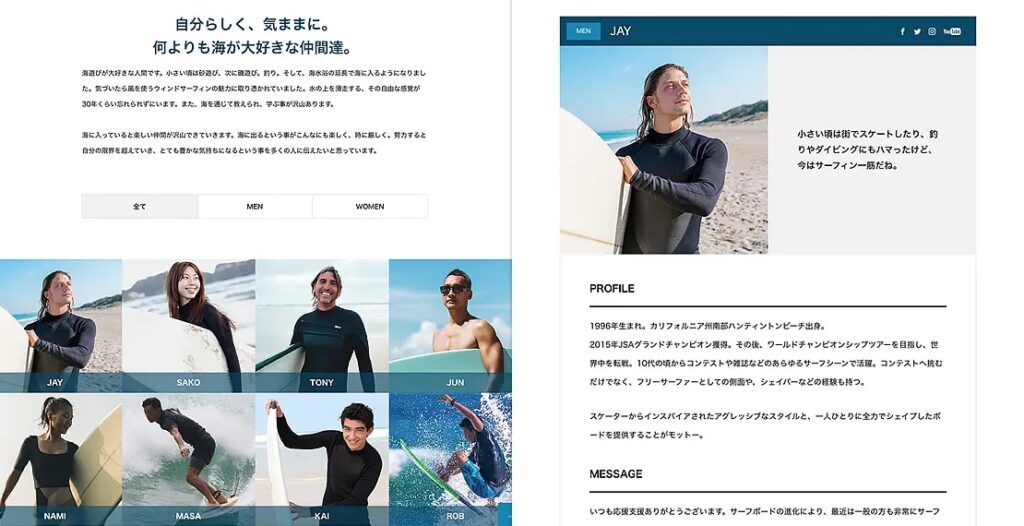Open JUN's profile thumbnail
Screen dimensions: 1024x526
tap(450, 325)
